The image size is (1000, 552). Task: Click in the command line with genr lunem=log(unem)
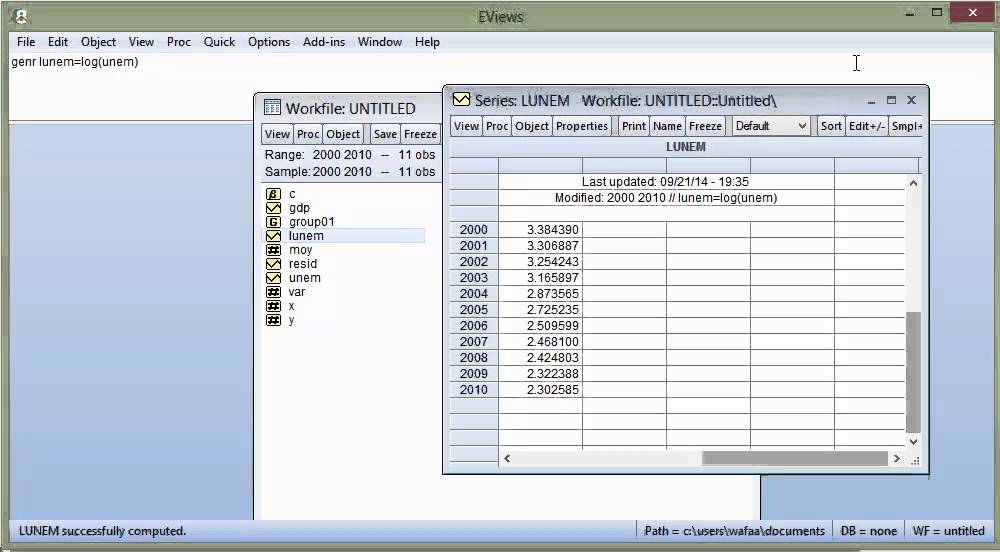pos(75,62)
